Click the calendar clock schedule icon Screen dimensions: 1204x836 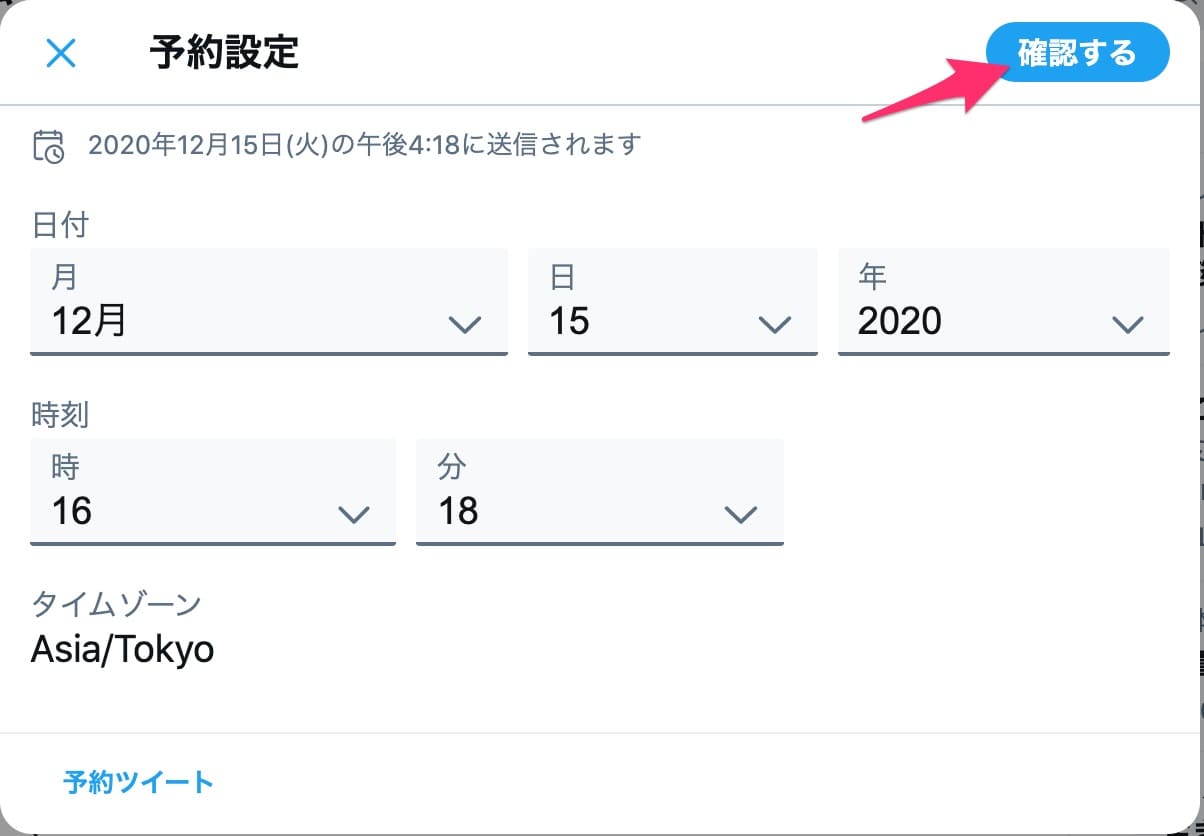pyautogui.click(x=48, y=146)
